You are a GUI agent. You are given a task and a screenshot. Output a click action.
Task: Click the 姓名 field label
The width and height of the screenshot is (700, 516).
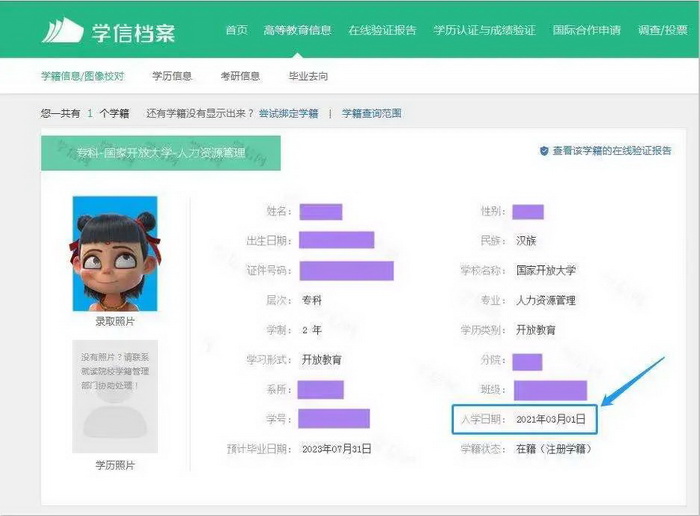(279, 211)
